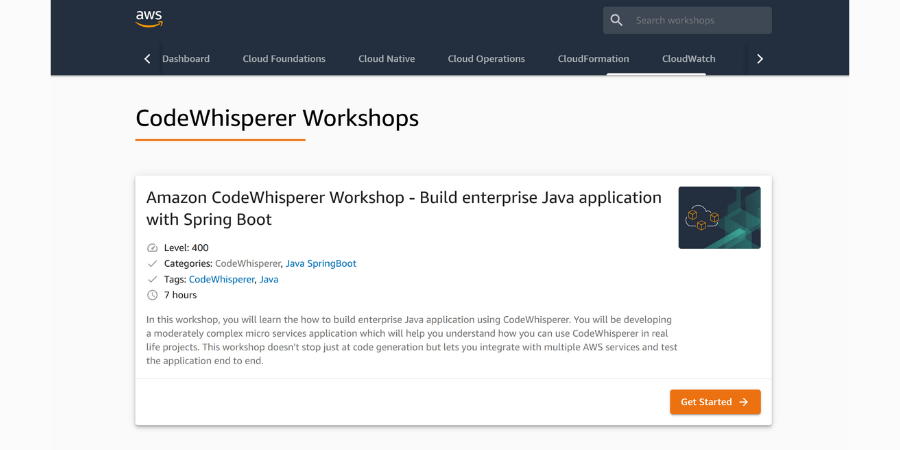Screen dimensions: 900x450
Task: Click the AWS logo
Action: pos(149,19)
